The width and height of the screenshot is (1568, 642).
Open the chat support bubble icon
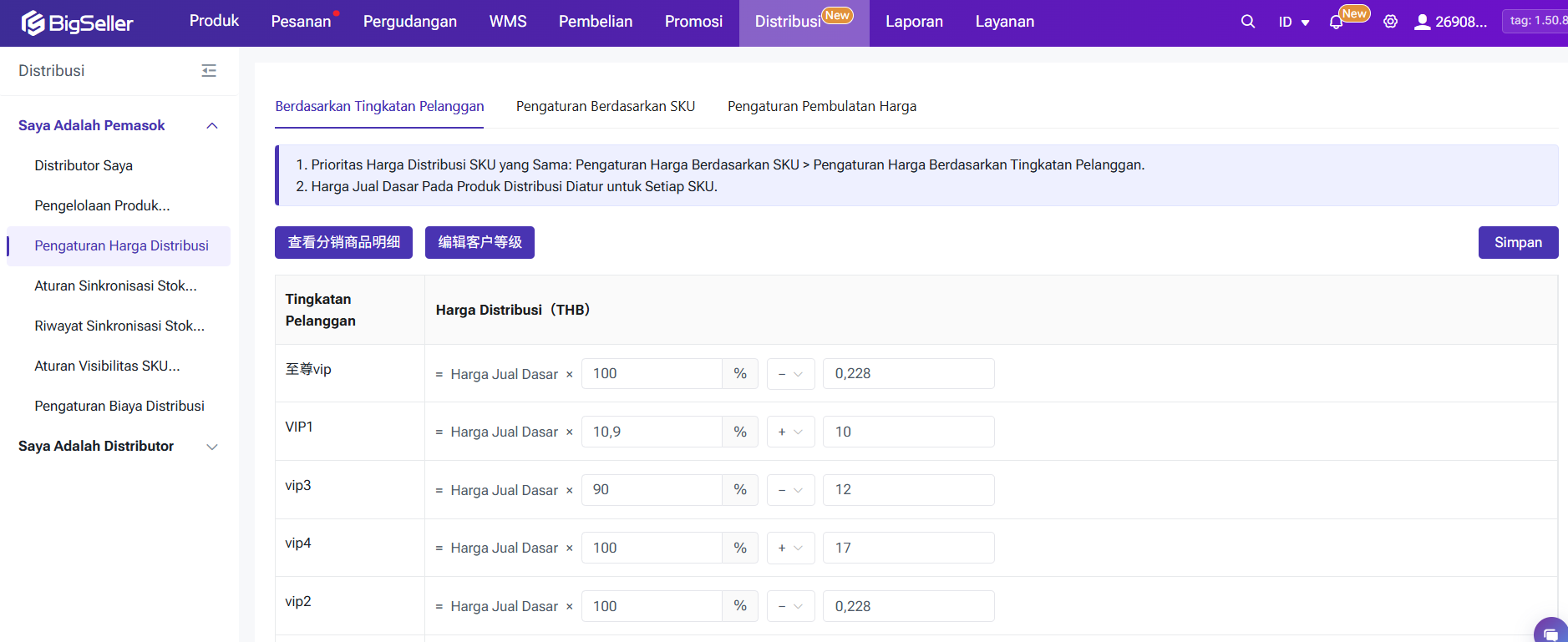point(1550,633)
